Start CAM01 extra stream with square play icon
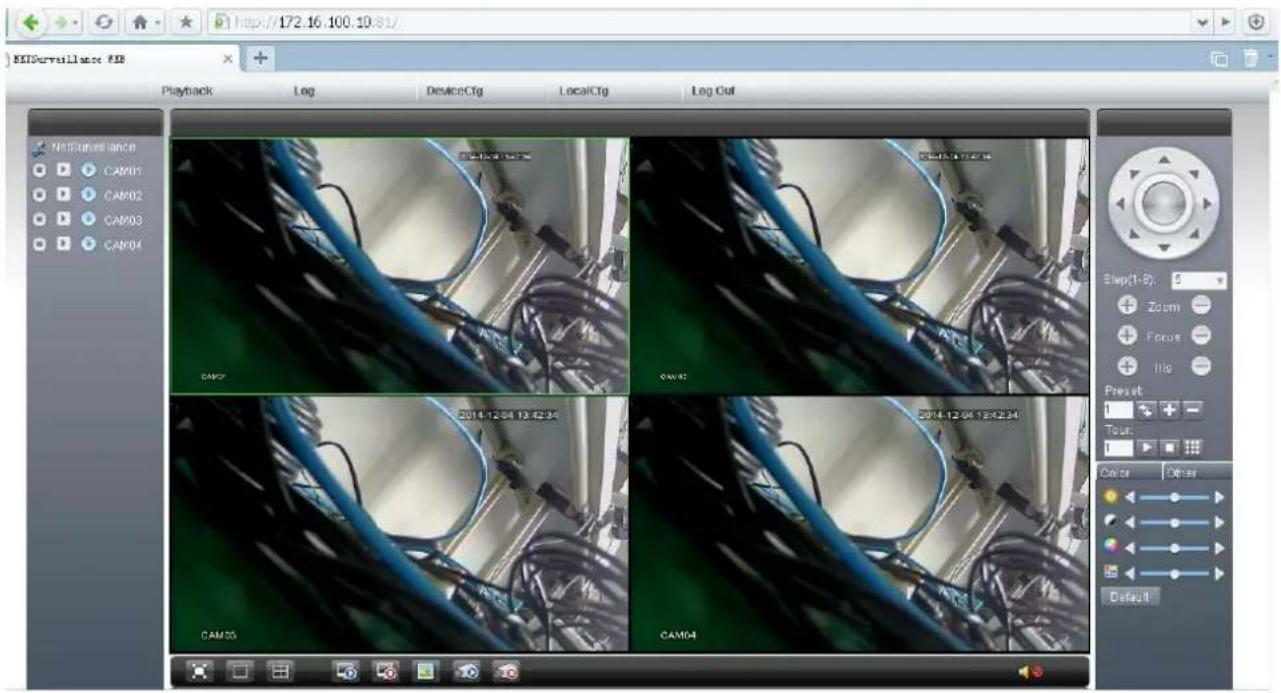Image resolution: width=1281 pixels, height=693 pixels. coord(64,170)
